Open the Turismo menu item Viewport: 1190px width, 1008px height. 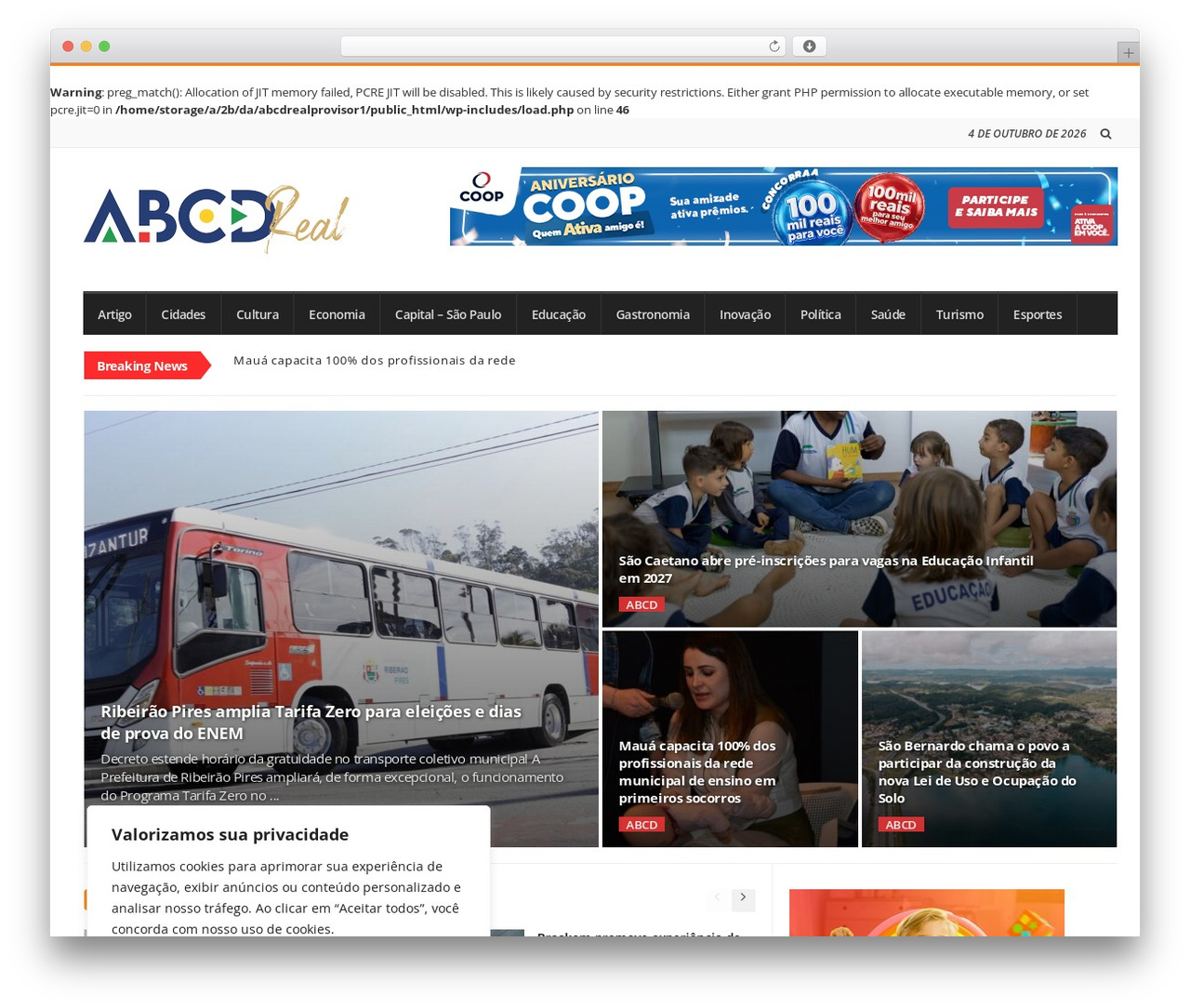959,314
